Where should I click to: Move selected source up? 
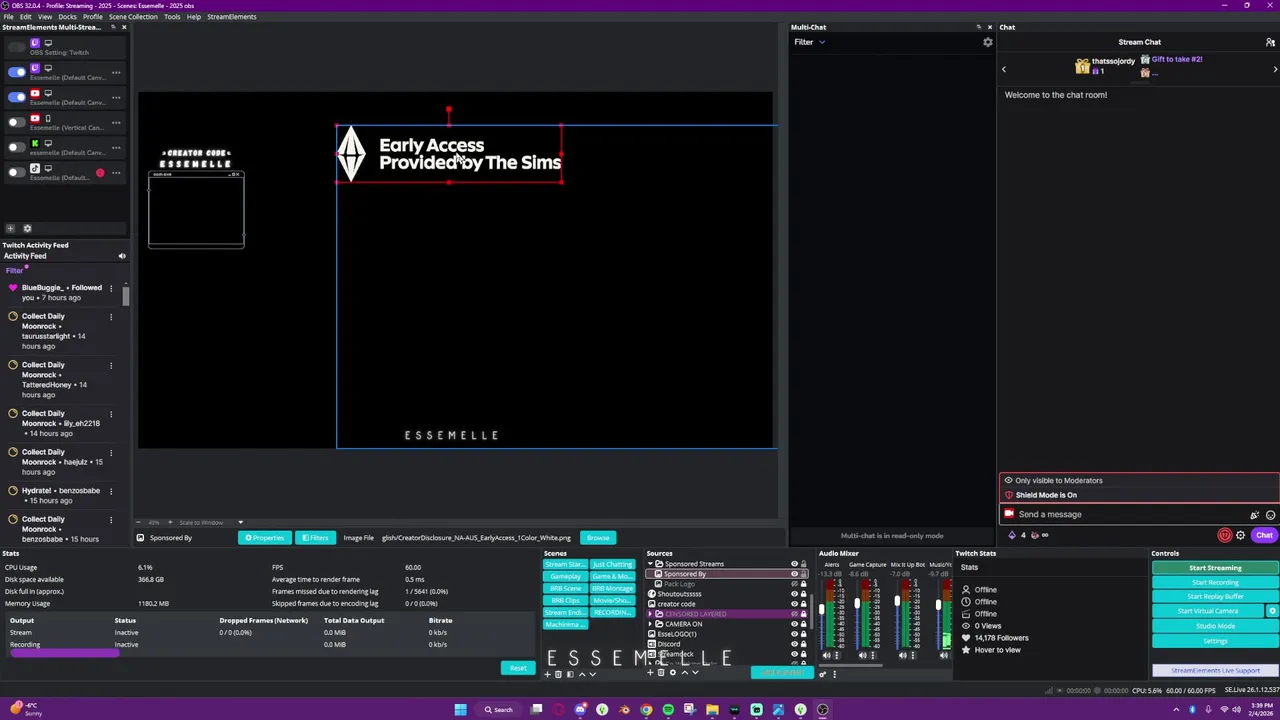coord(685,672)
